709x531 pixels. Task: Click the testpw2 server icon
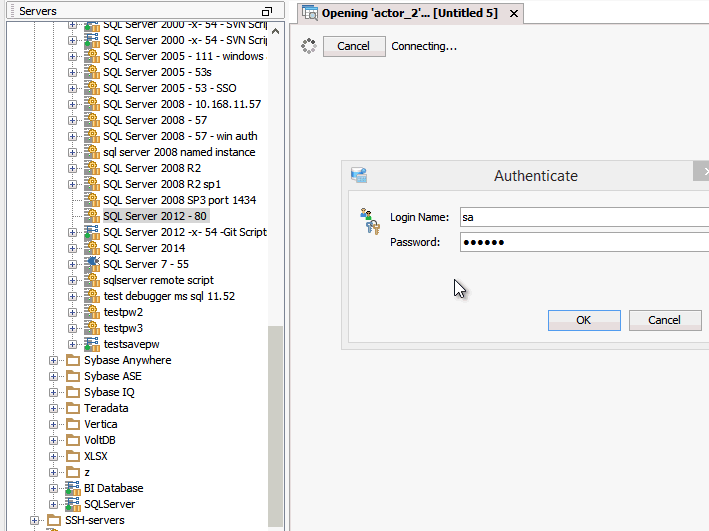[92, 312]
